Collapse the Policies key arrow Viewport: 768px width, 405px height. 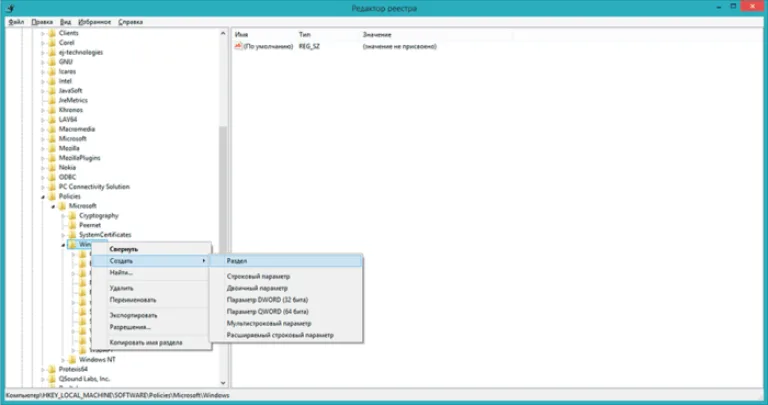coord(43,197)
